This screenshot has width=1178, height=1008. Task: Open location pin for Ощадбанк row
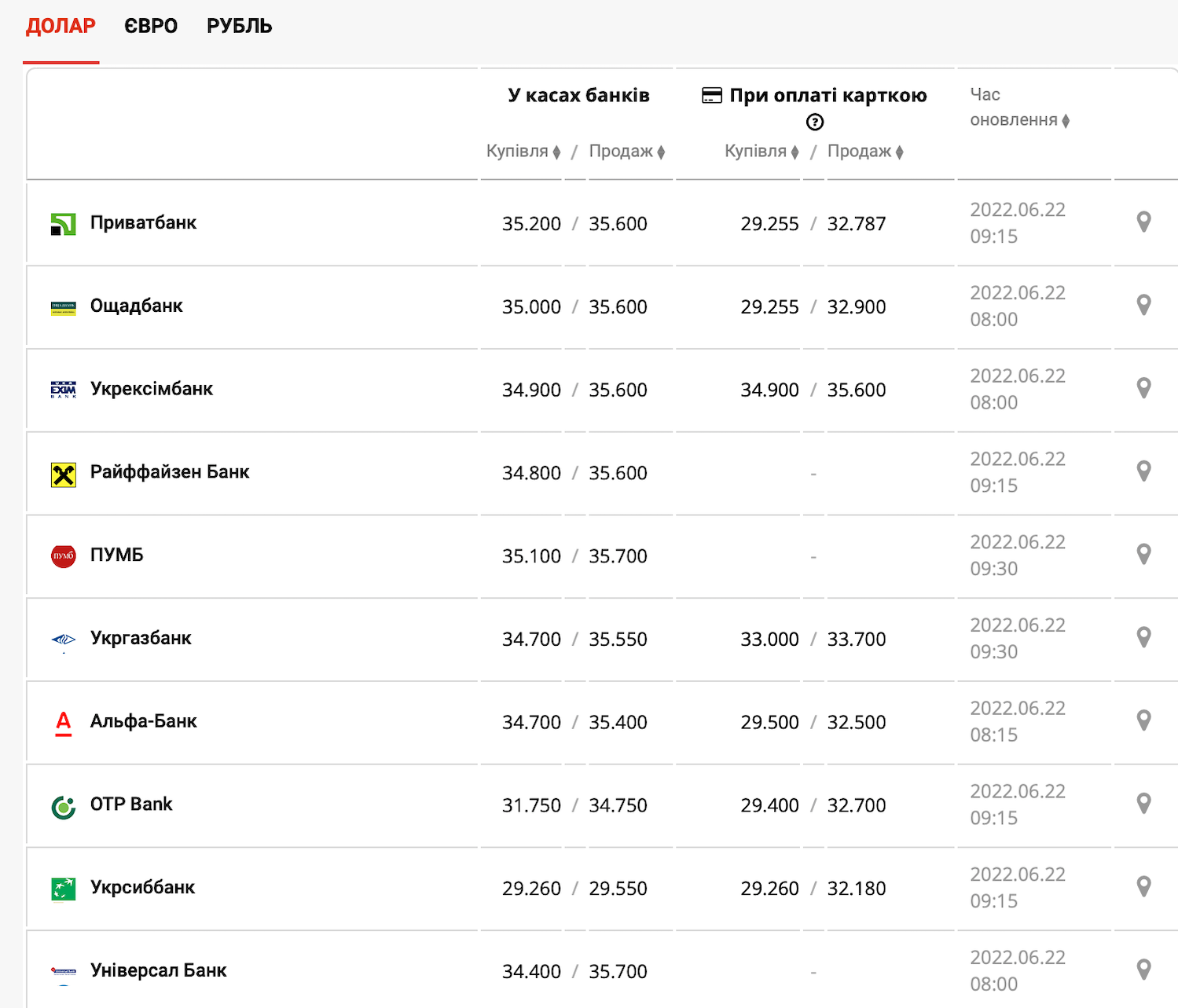click(x=1143, y=305)
